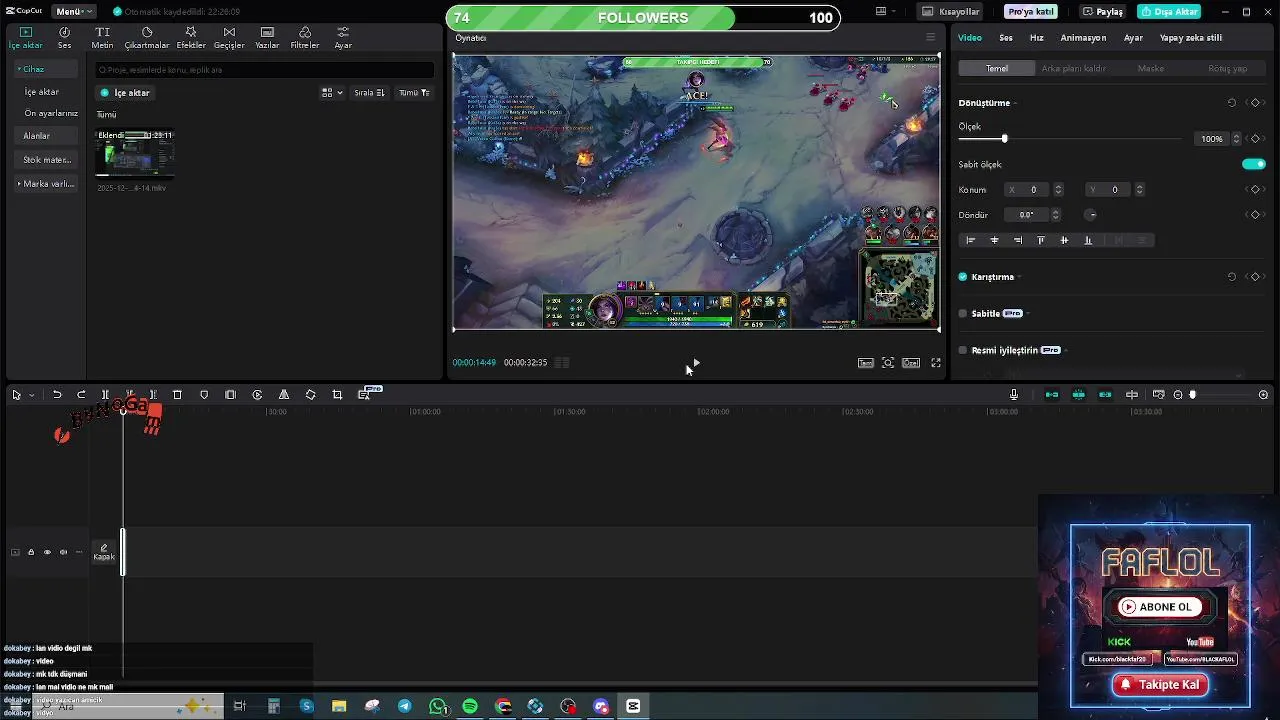Click the rotate icon in timeline toolbar
The image size is (1280, 720).
click(x=311, y=395)
